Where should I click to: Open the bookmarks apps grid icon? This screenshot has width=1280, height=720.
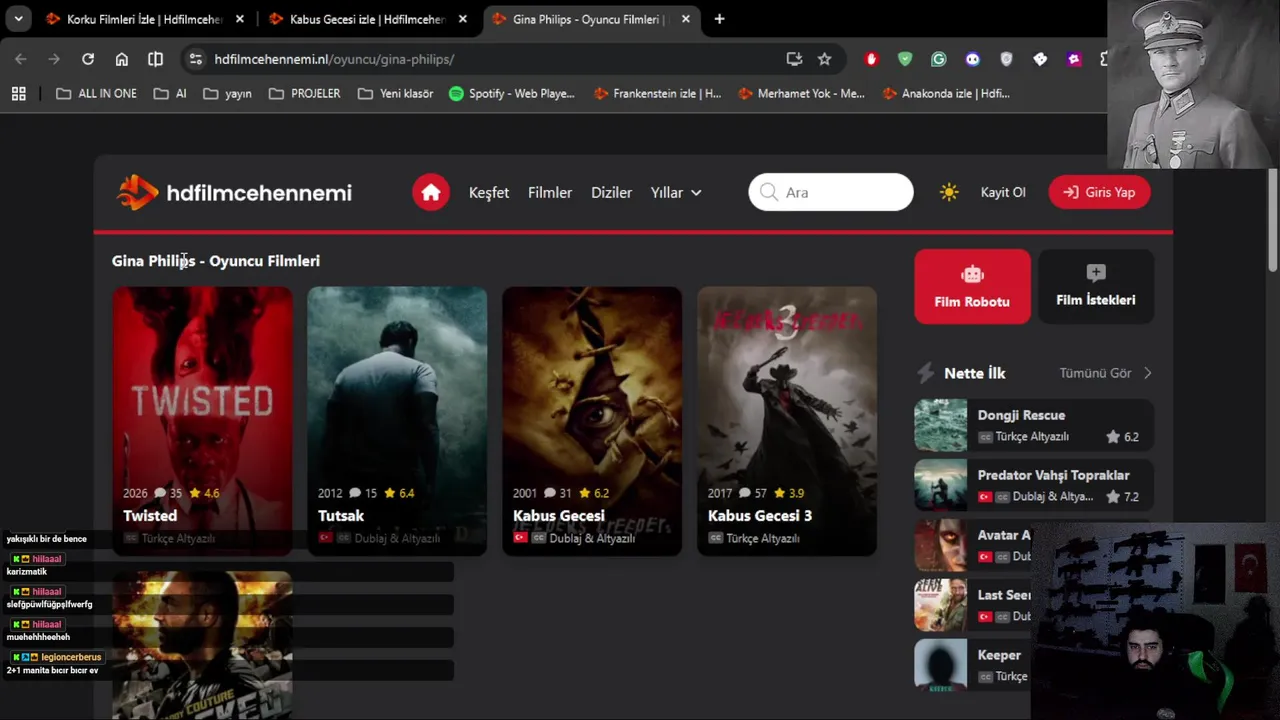point(18,93)
